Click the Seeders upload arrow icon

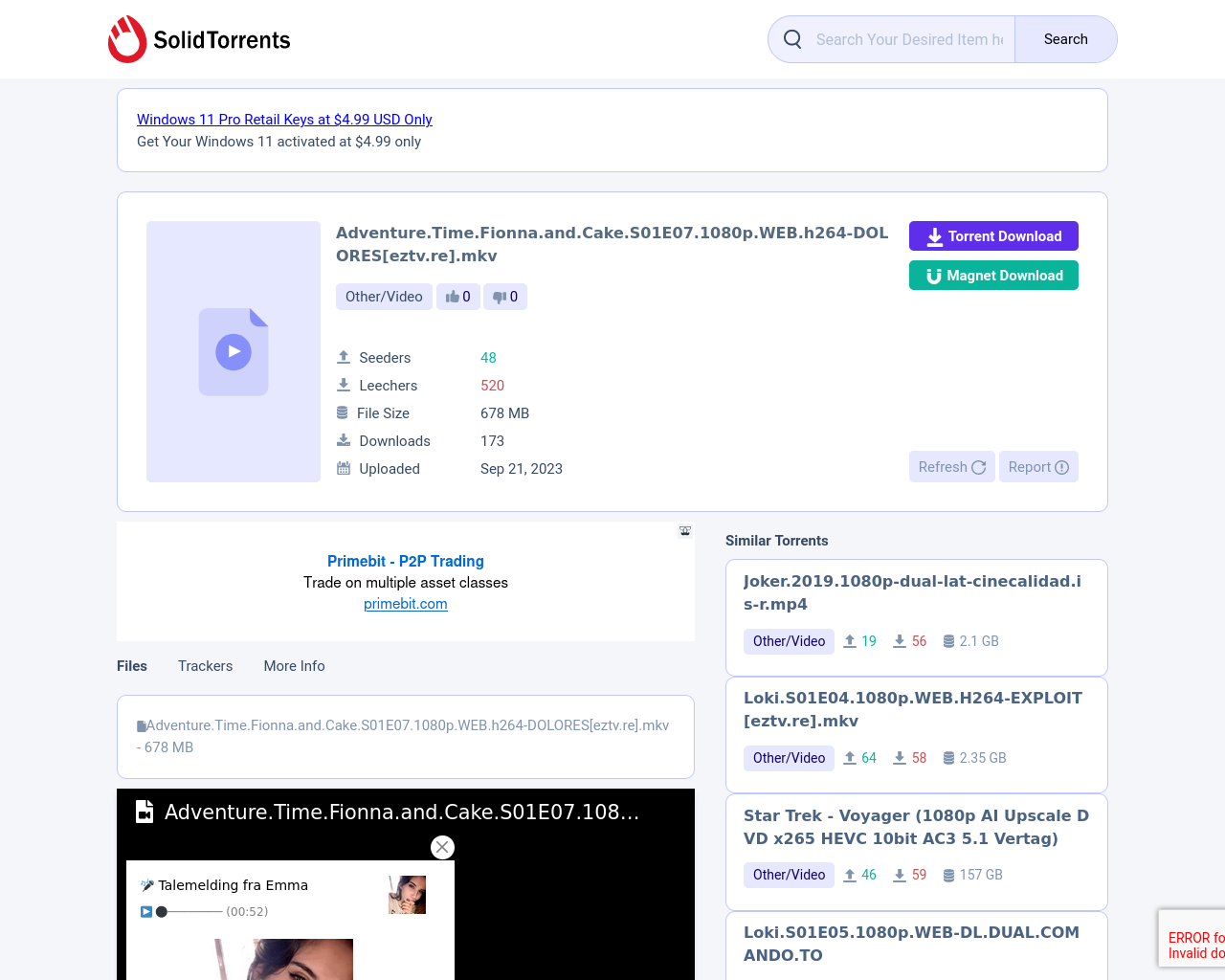(344, 357)
